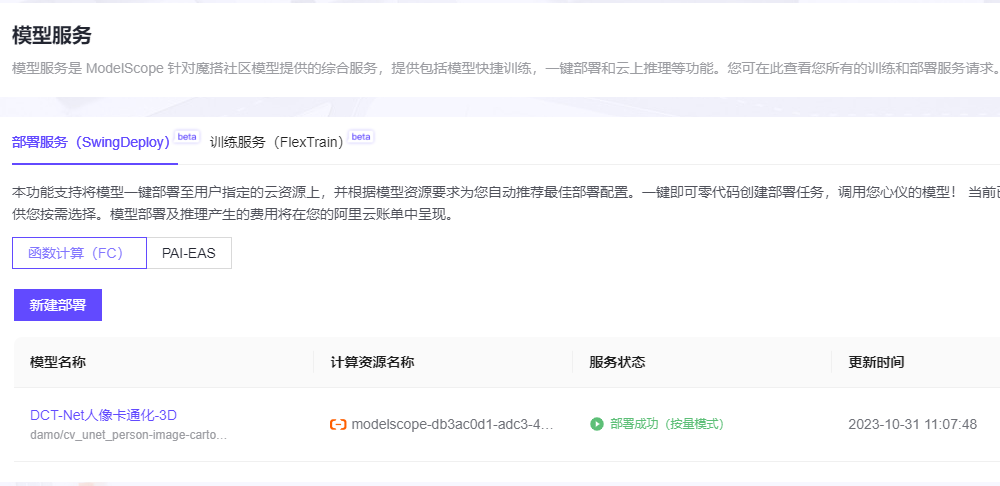1000x486 pixels.
Task: Click the 计算资源名称 column header
Action: [372, 362]
